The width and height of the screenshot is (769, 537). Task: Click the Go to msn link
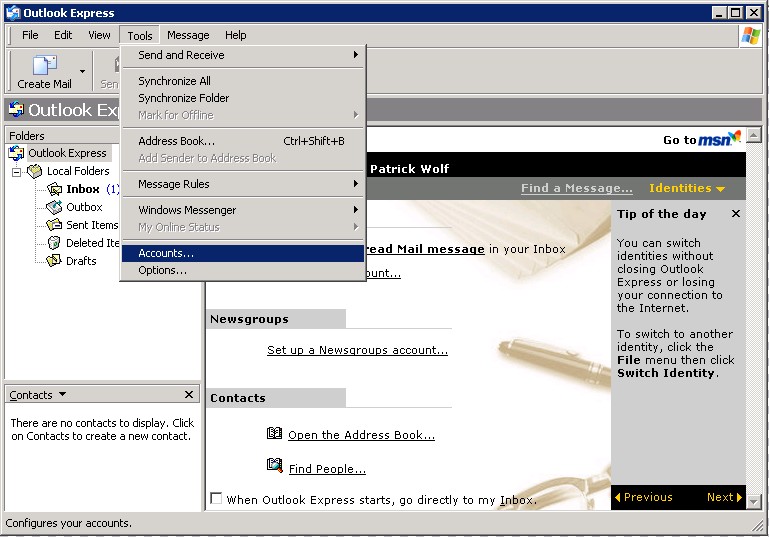tap(702, 138)
